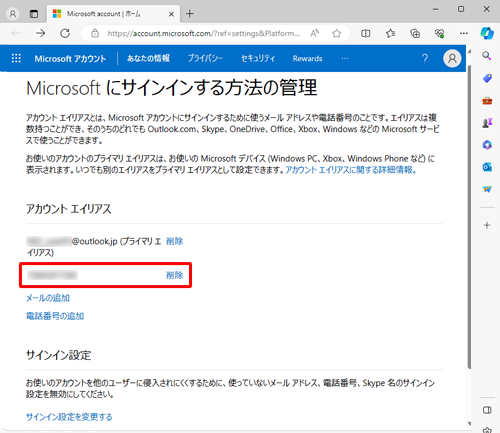Screen dimensions: 500x433
Task: Open the セキュリティ menu item
Action: point(258,59)
